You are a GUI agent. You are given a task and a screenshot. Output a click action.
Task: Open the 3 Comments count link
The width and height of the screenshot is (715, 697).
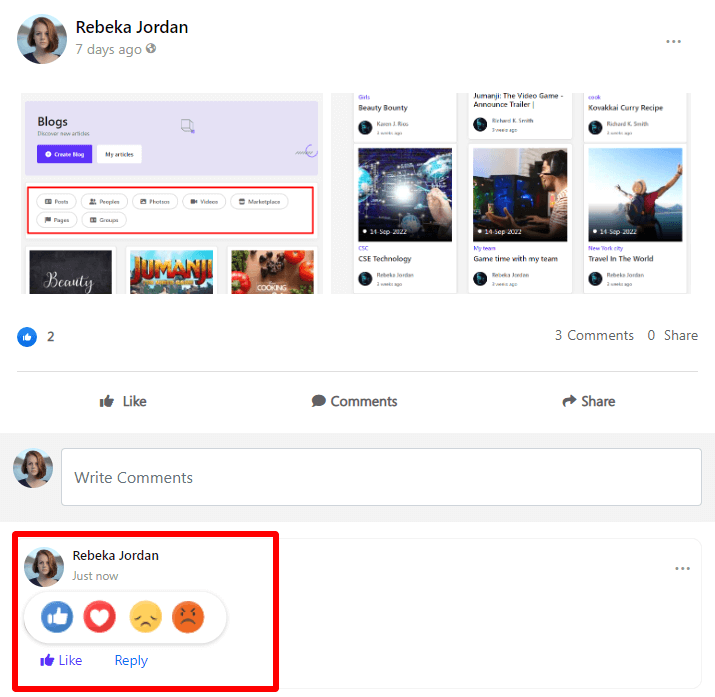click(x=594, y=336)
